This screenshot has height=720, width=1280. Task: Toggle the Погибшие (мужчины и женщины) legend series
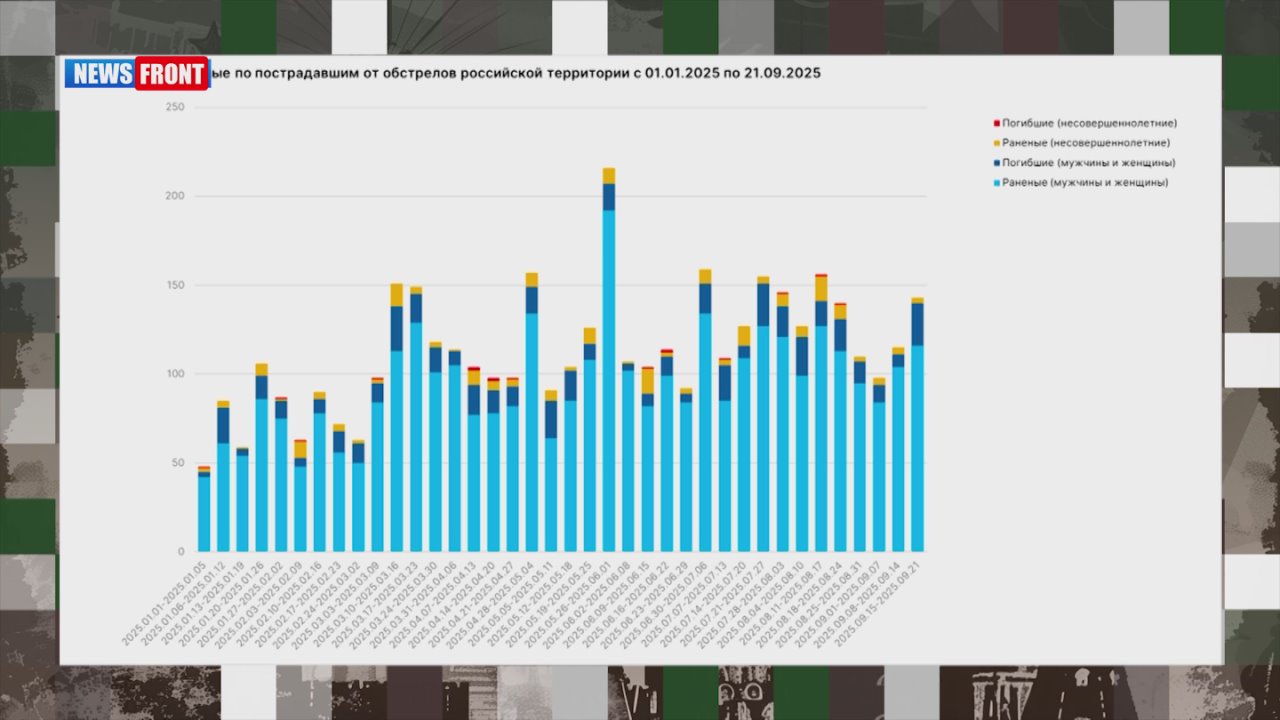(1085, 163)
